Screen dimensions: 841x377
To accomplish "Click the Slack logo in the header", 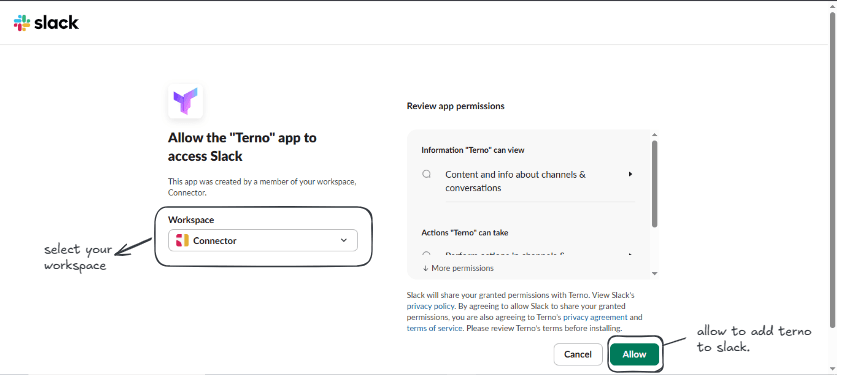I will pos(46,23).
